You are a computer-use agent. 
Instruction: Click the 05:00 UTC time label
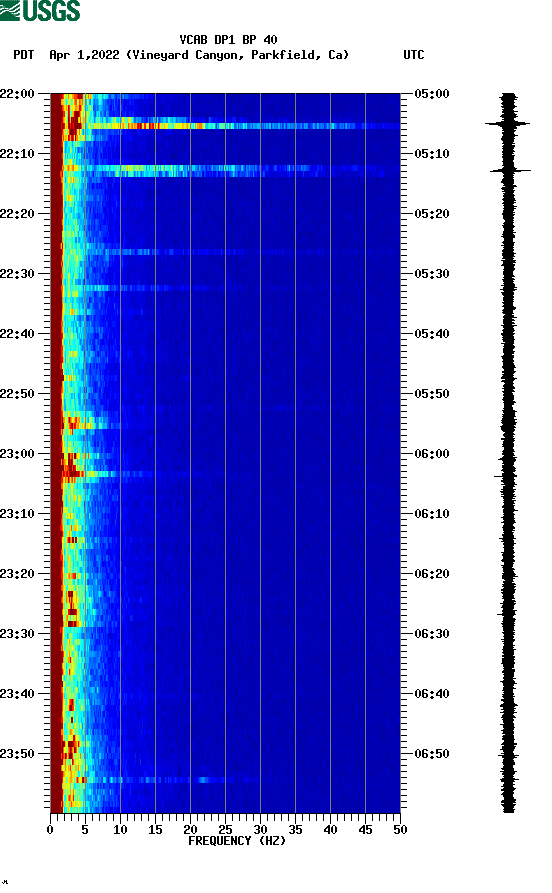pos(432,93)
